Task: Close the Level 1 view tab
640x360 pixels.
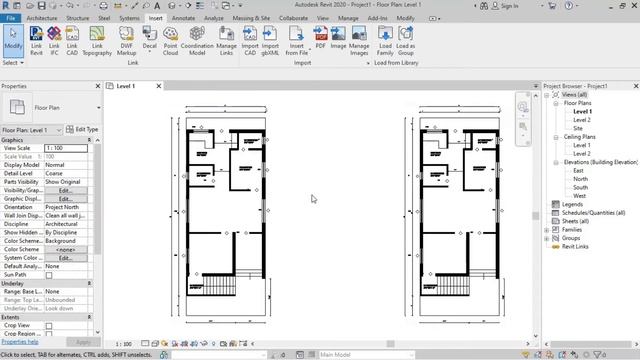Action: point(159,86)
